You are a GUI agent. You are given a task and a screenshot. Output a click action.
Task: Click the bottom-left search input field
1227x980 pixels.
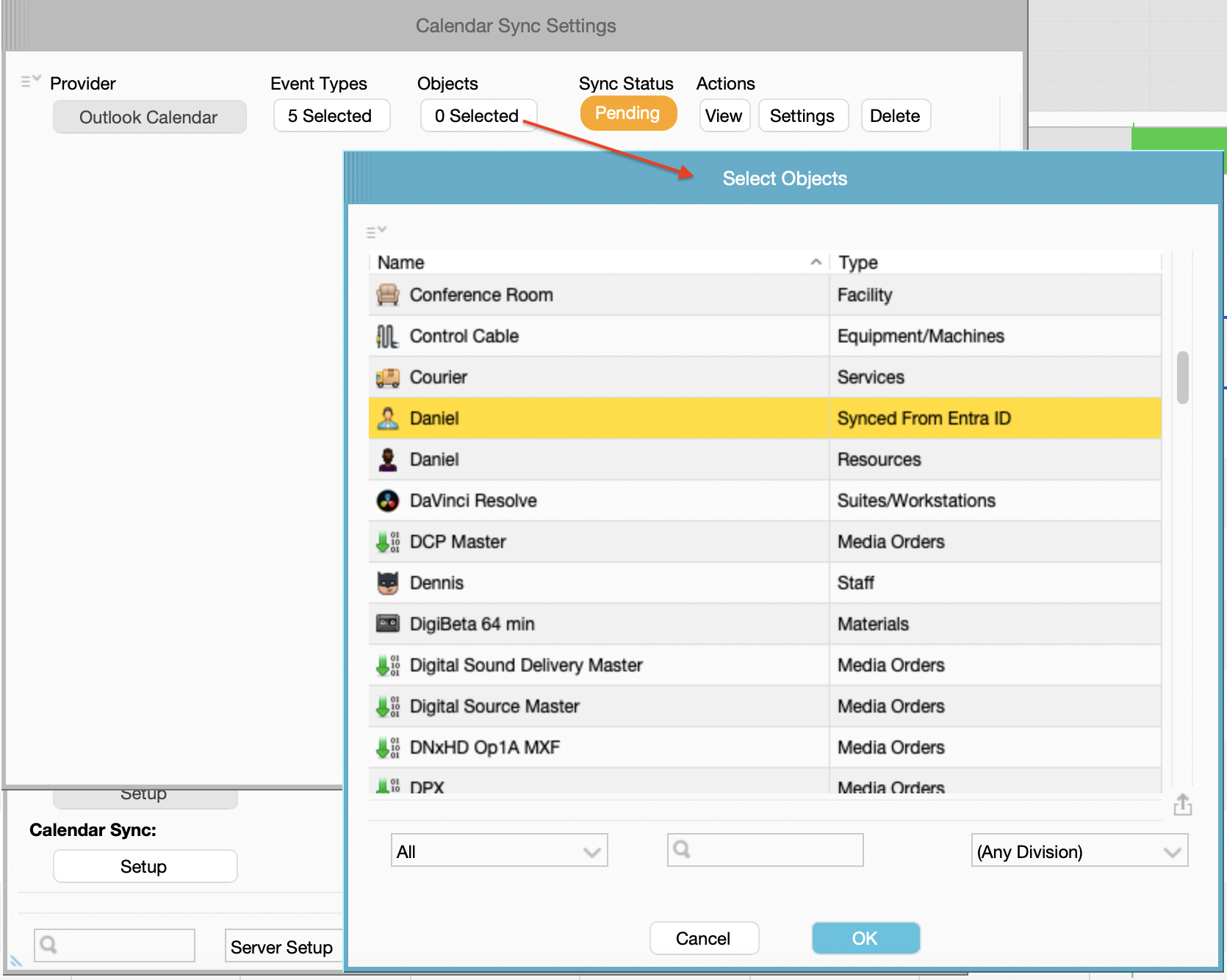click(115, 945)
